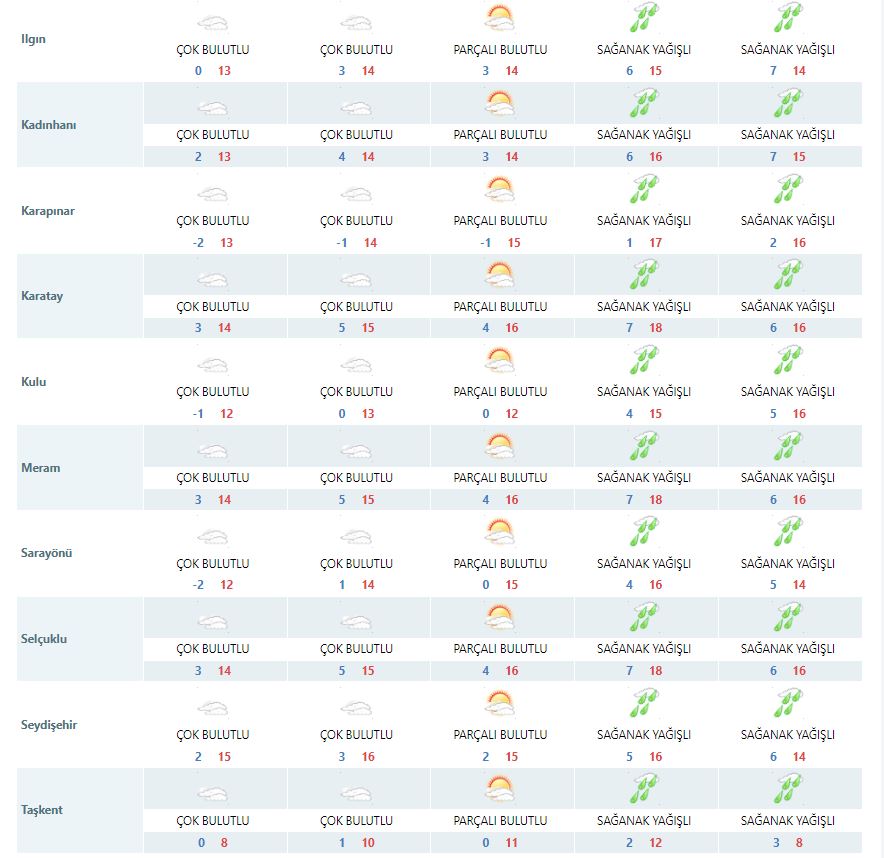Select the Selçuklu district name
This screenshot has width=884, height=858.
coord(44,639)
